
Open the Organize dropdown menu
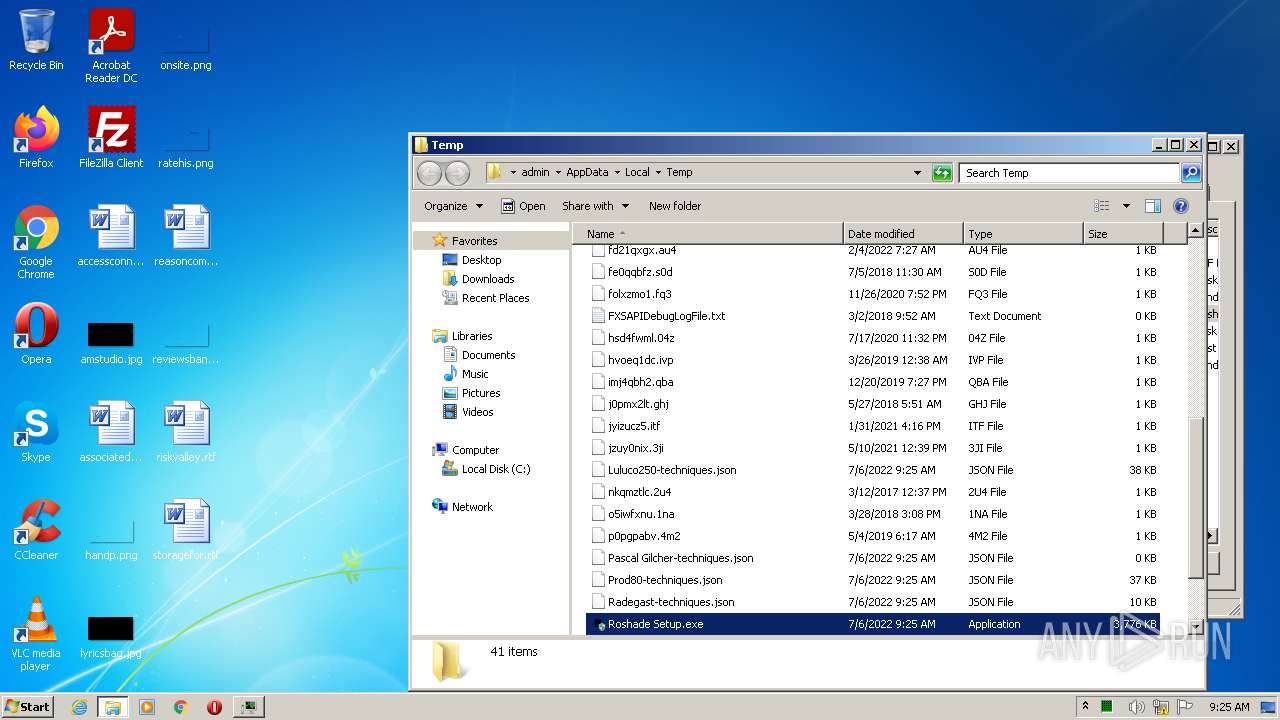[453, 206]
